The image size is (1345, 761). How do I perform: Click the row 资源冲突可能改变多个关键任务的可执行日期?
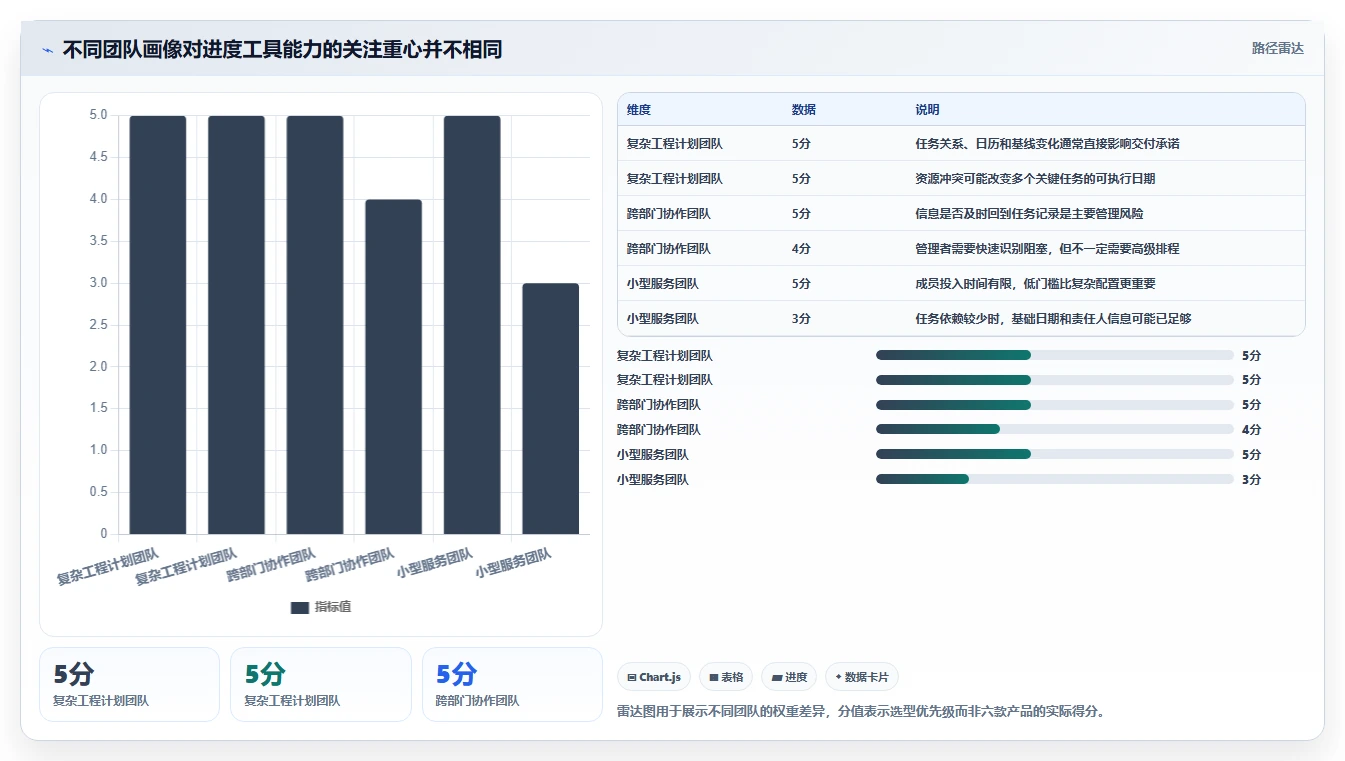(961, 178)
